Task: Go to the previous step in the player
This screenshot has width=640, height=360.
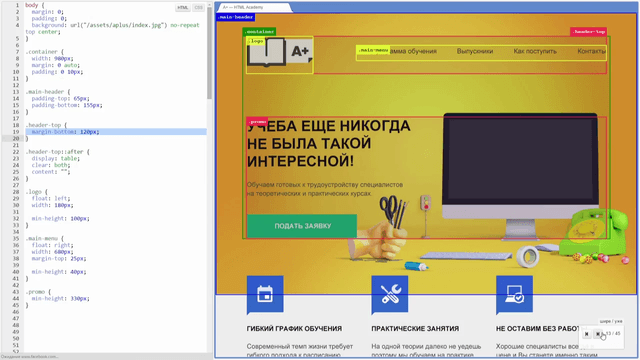Action: [x=587, y=334]
